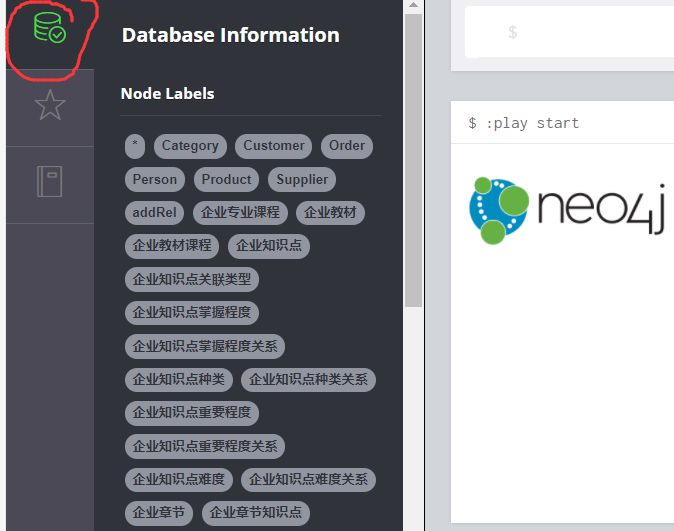Click the sidebar vertical scrollbar thumb
The width and height of the screenshot is (674, 531).
(x=413, y=160)
